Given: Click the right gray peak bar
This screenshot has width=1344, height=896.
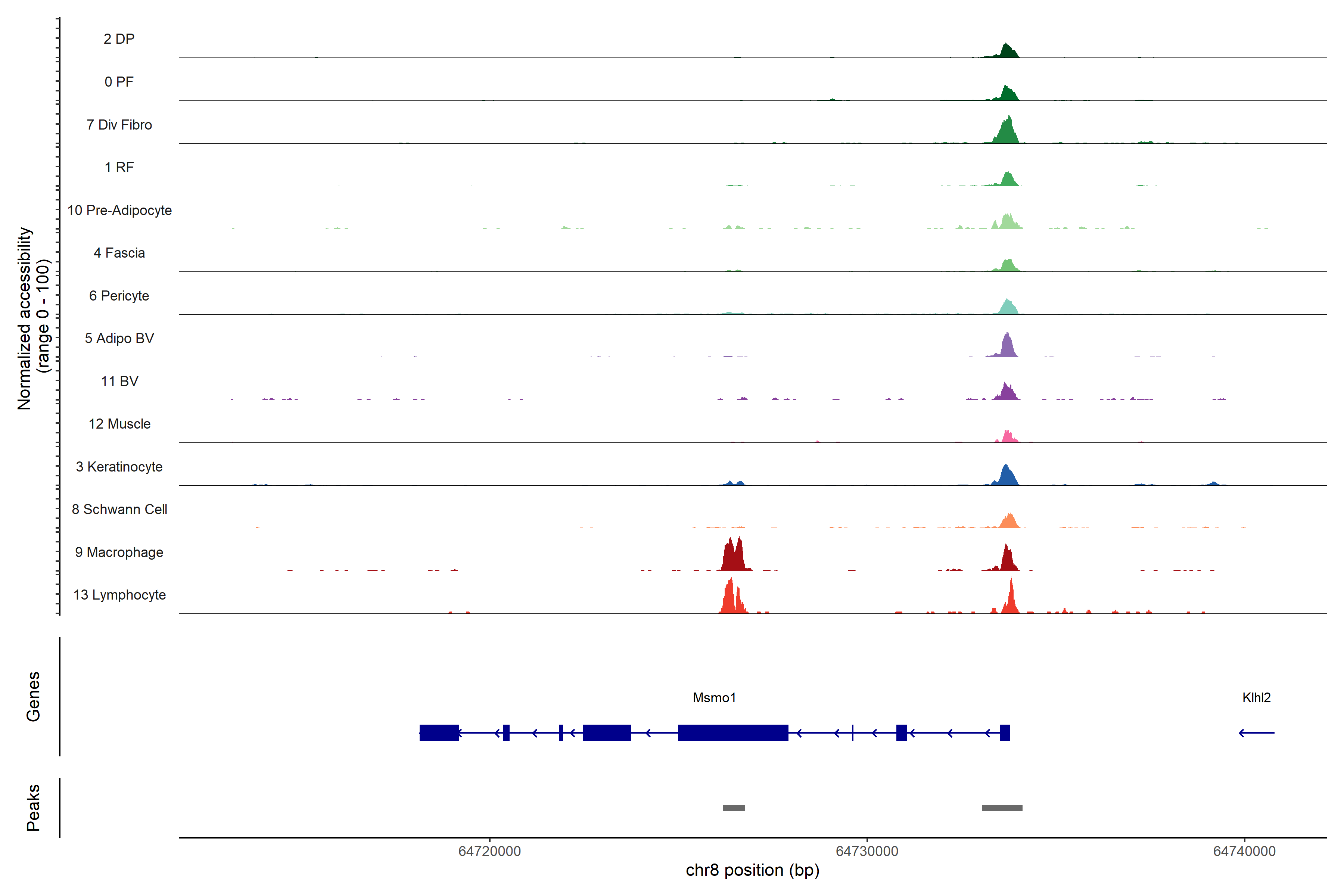Looking at the screenshot, I should [1002, 808].
